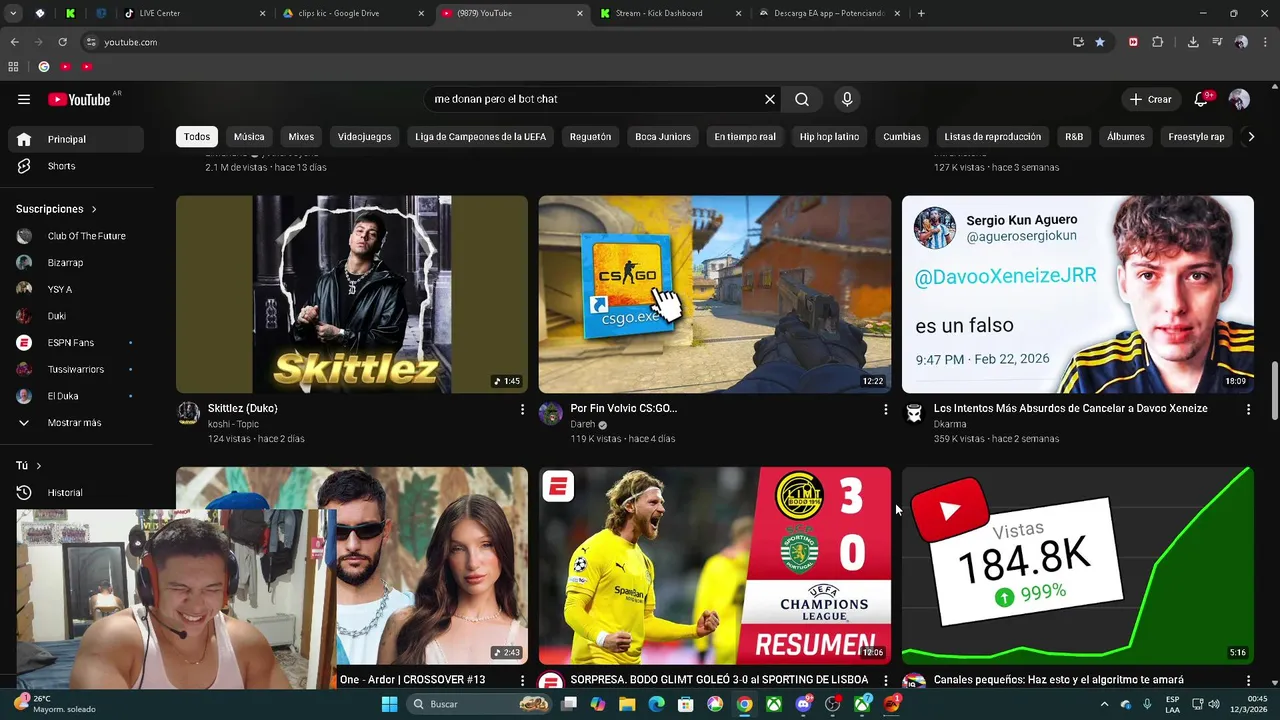Screen dimensions: 1280x720
Task: Switch to Stream - Kick Dashboard tab
Action: coord(670,13)
